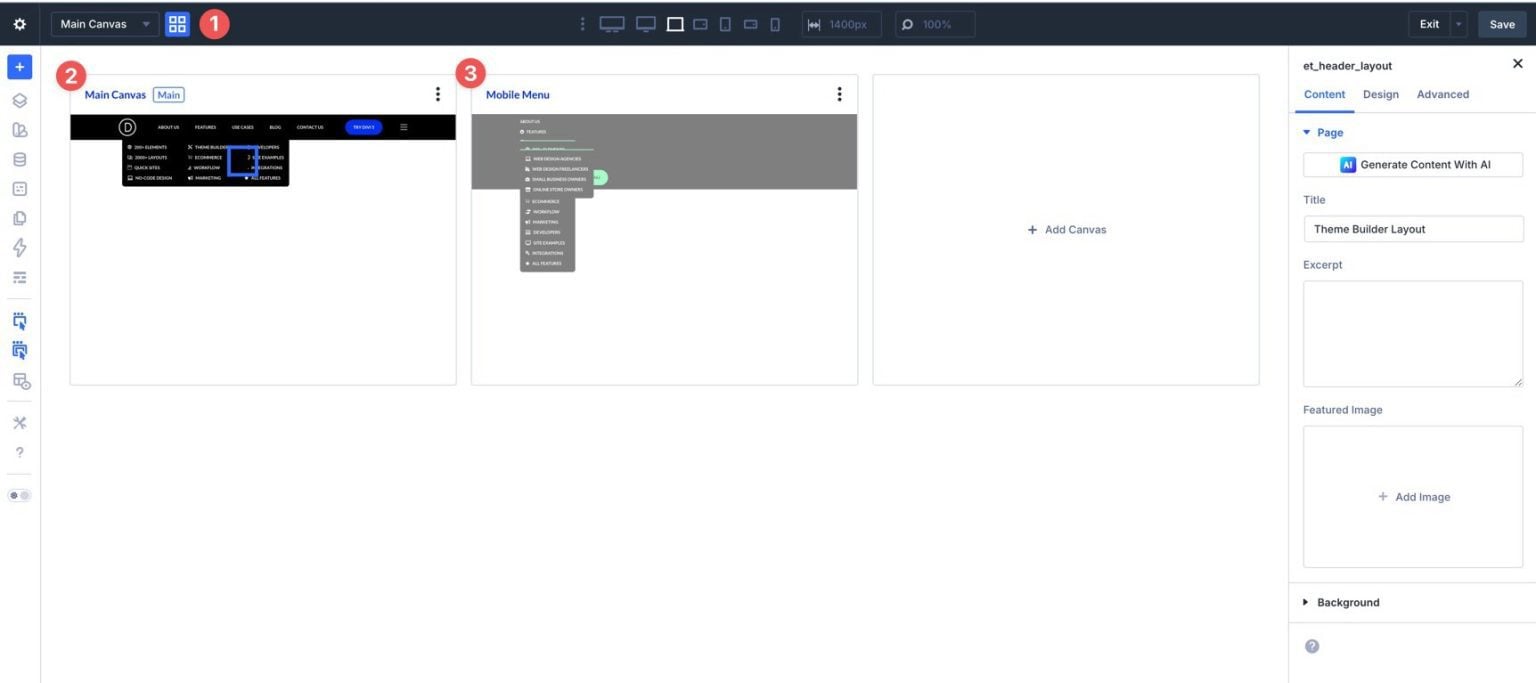Screen dimensions: 1536x683
Task: Select the hover-mode cursor icon
Action: click(20, 350)
